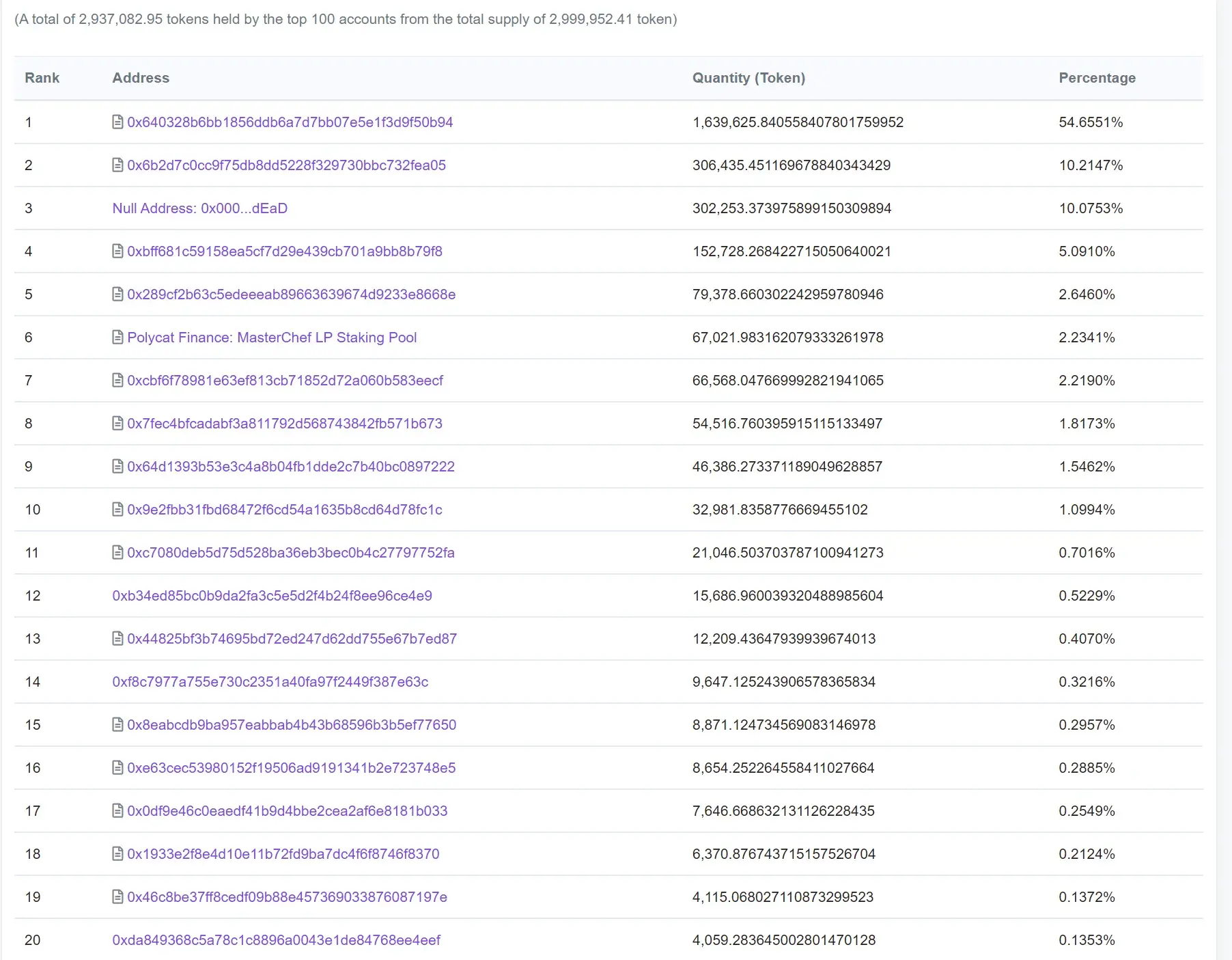Viewport: 1232px width, 960px height.
Task: Click contract icon beside 0x9e2fbb31fbd address
Action: pos(117,510)
